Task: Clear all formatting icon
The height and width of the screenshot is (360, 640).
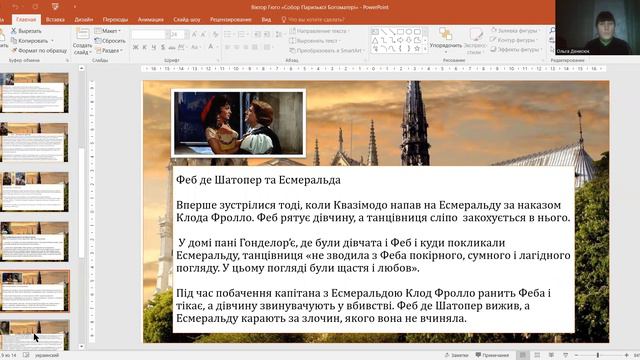Action: 215,34
